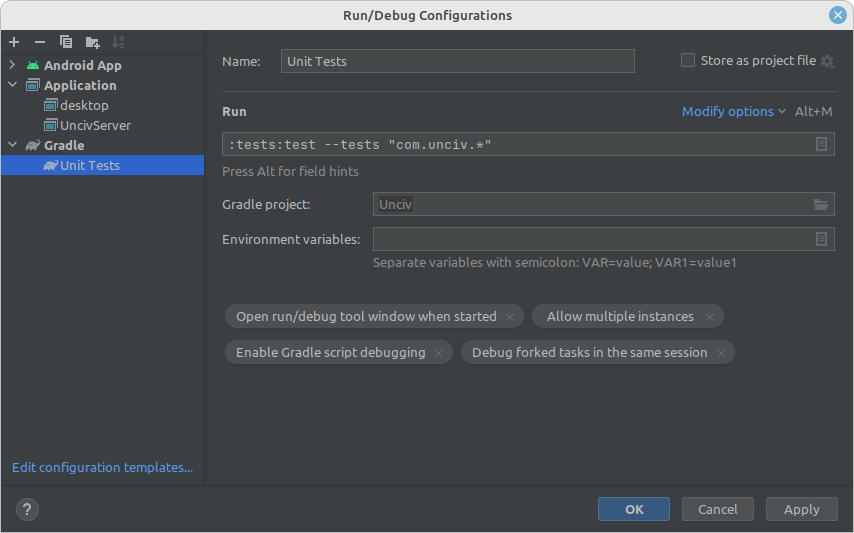Screen dimensions: 854x533
Task: Add a new configuration with plus icon
Action: coord(14,42)
